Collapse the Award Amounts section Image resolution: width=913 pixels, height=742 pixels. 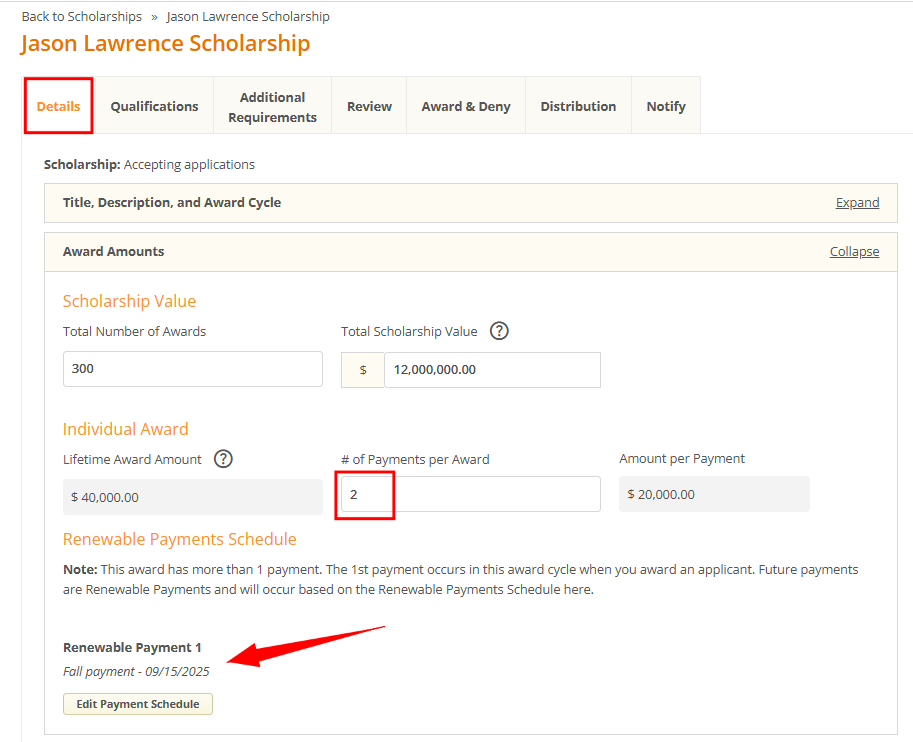pyautogui.click(x=854, y=251)
